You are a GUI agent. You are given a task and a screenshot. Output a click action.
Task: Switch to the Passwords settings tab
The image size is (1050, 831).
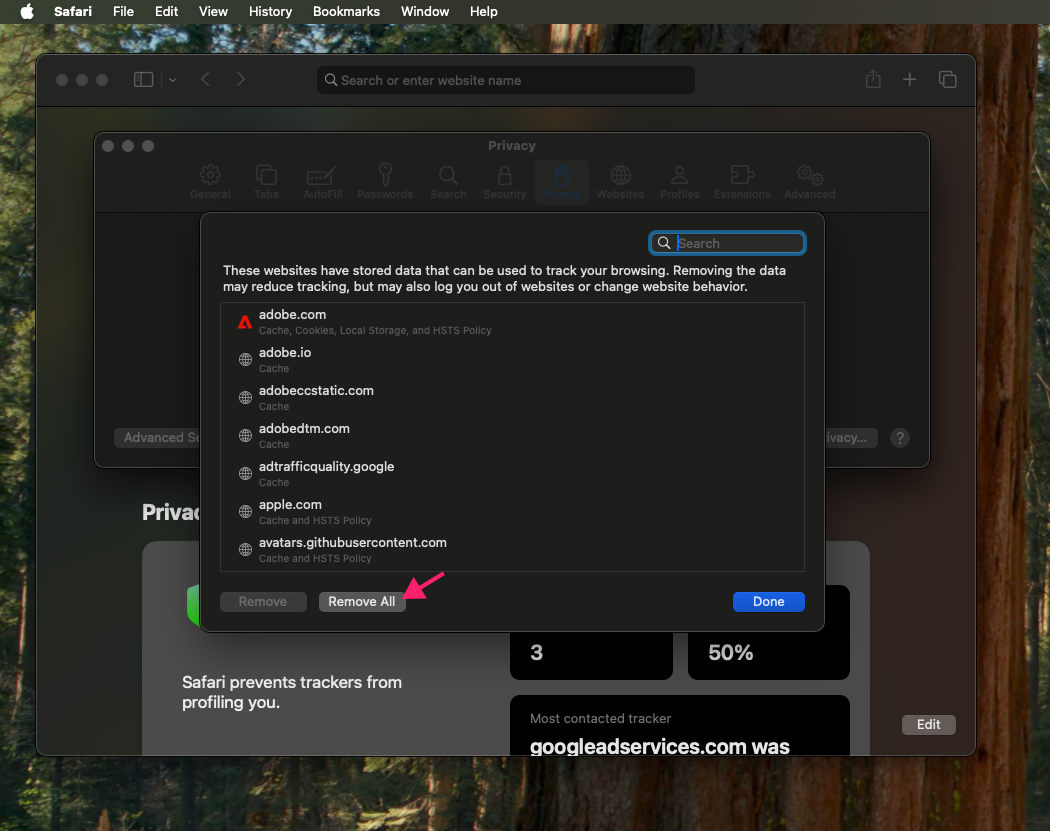click(385, 182)
